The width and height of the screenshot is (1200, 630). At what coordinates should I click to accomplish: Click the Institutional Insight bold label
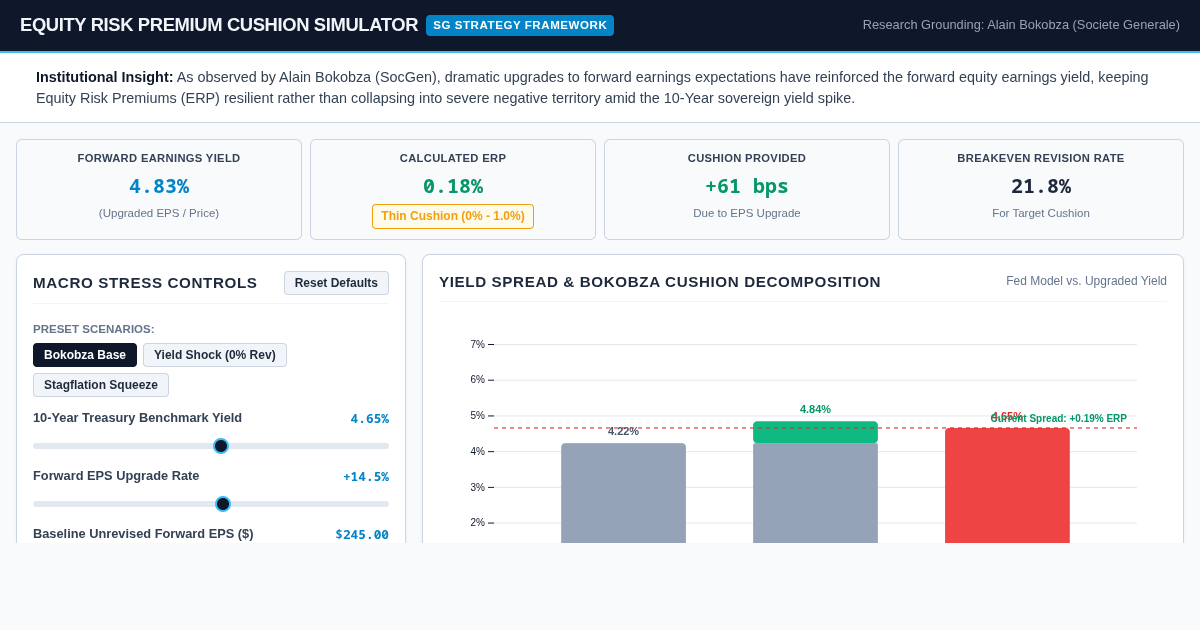pyautogui.click(x=105, y=77)
